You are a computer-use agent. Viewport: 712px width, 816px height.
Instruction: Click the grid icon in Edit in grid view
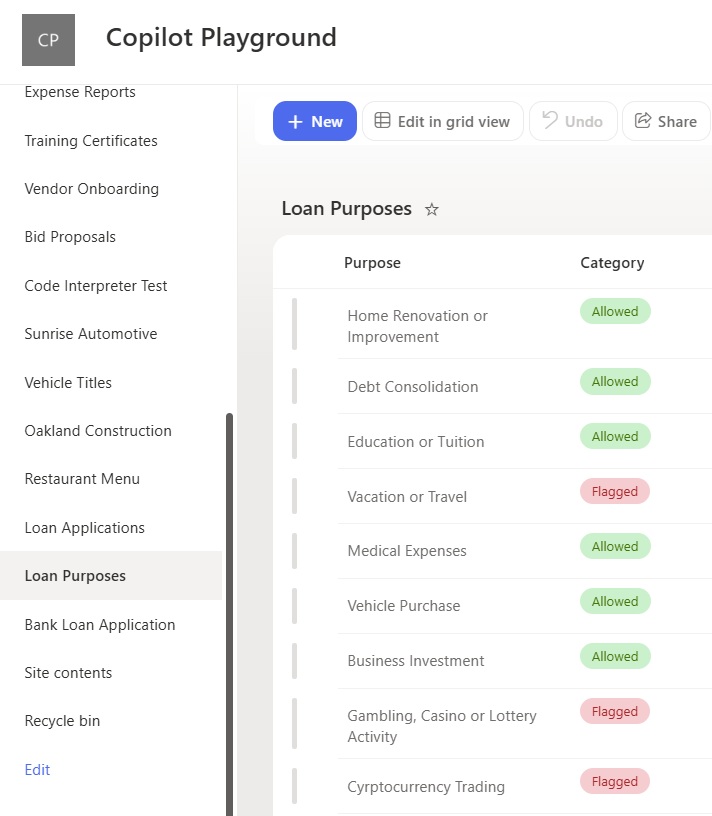(x=382, y=120)
